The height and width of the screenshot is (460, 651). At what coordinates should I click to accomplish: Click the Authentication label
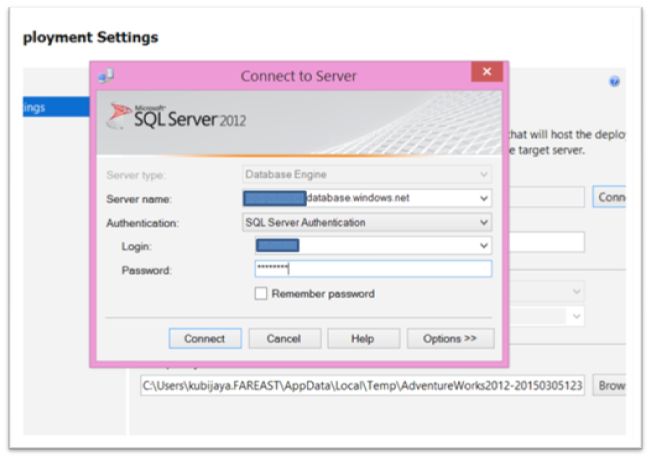coord(142,223)
